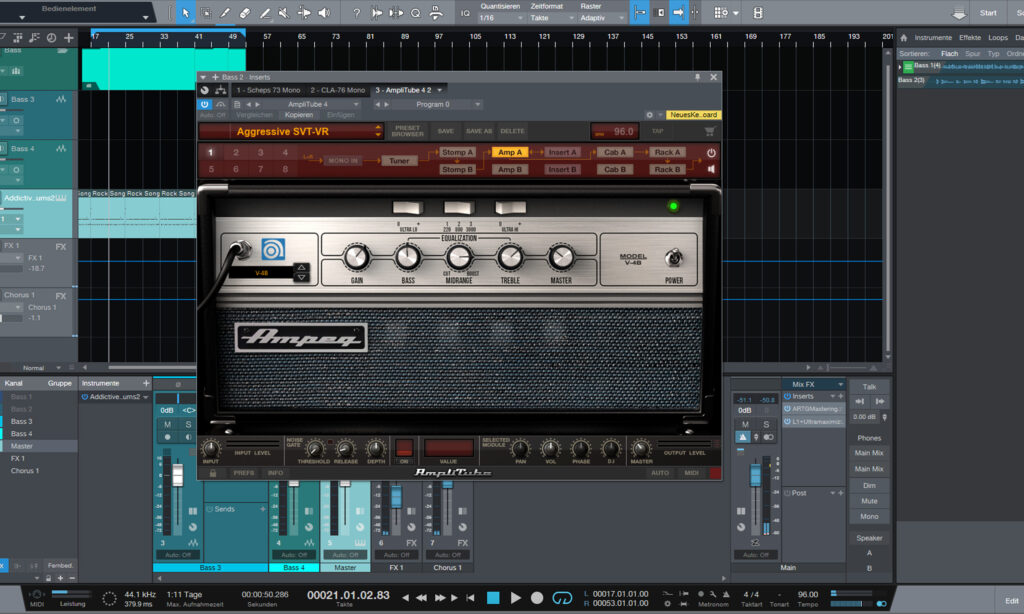Screen dimensions: 1024x614
Task: Start playback with the Play button
Action: click(x=515, y=598)
